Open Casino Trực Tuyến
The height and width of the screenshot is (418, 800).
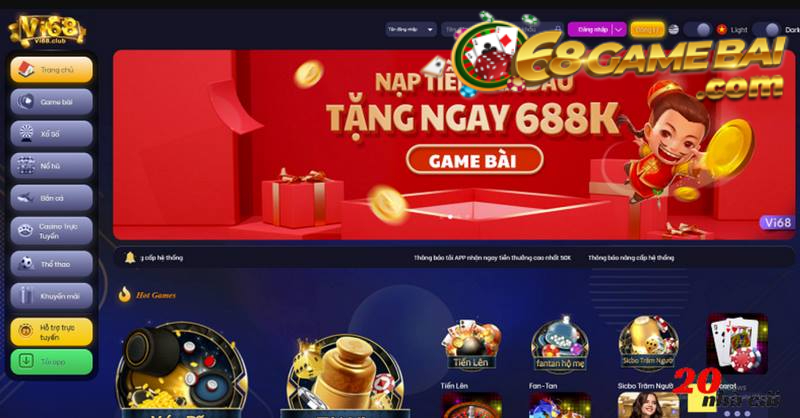point(52,231)
